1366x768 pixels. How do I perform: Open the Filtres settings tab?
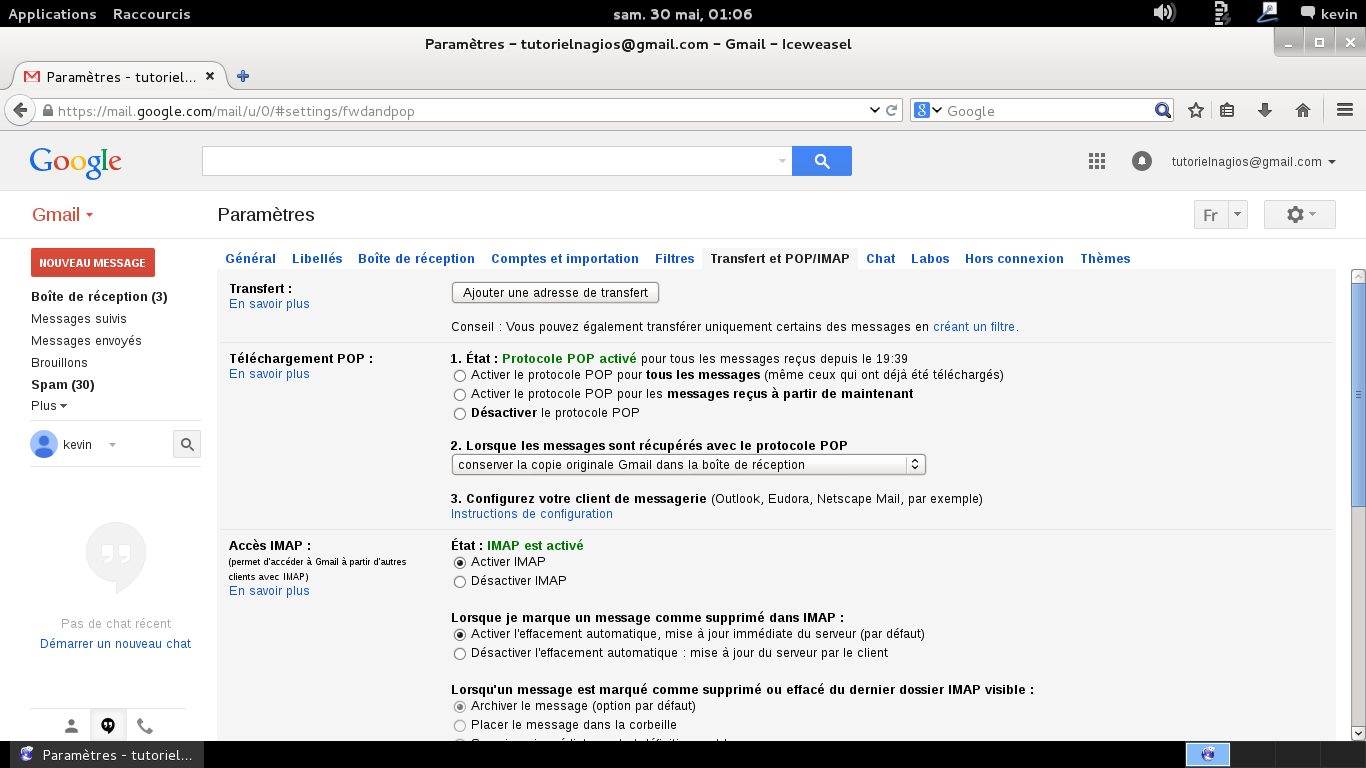tap(675, 259)
